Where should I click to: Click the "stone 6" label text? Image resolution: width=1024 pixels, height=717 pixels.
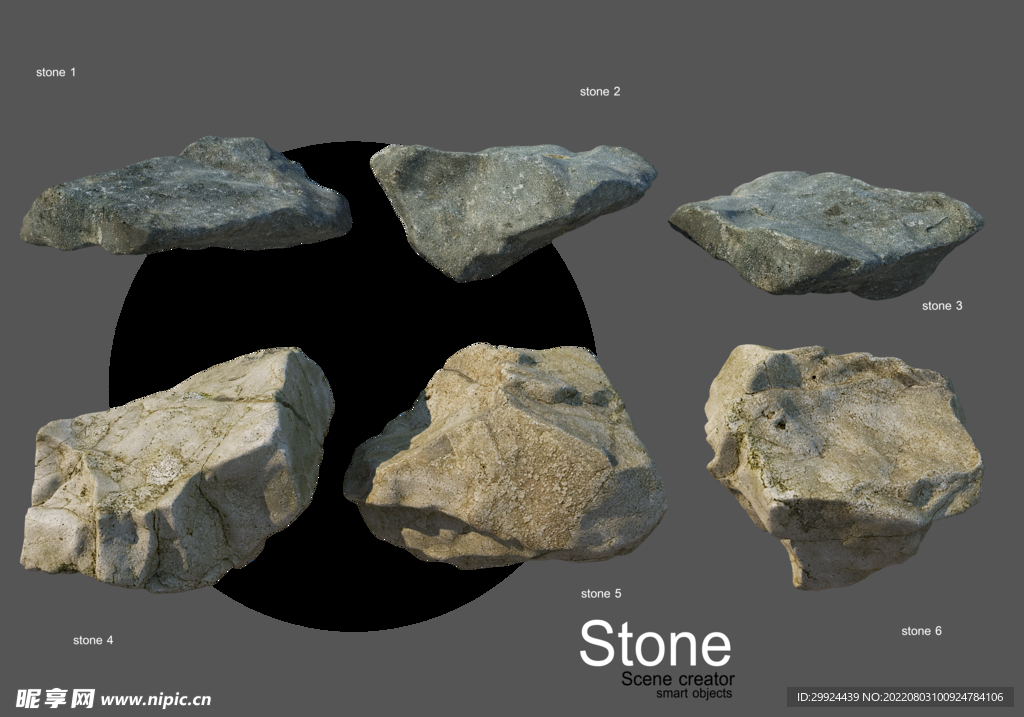[921, 631]
